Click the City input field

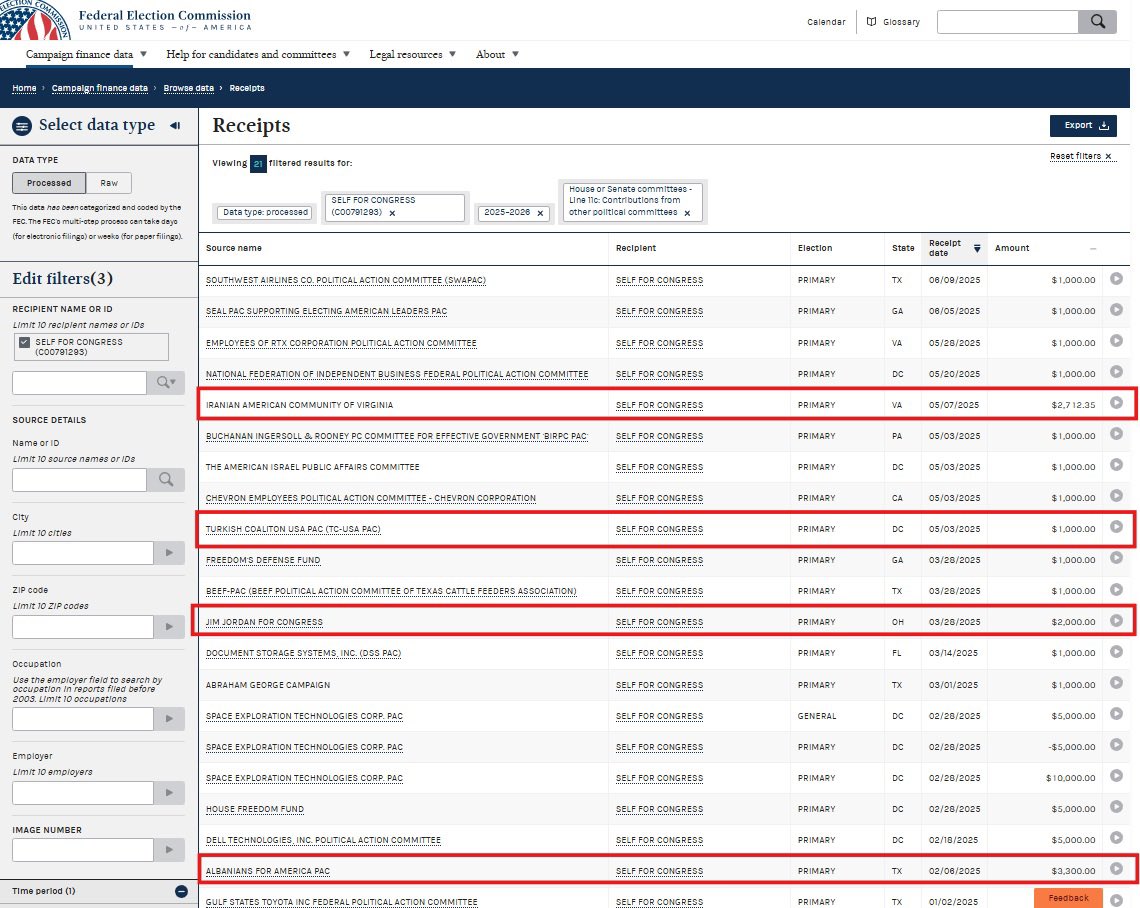point(83,553)
